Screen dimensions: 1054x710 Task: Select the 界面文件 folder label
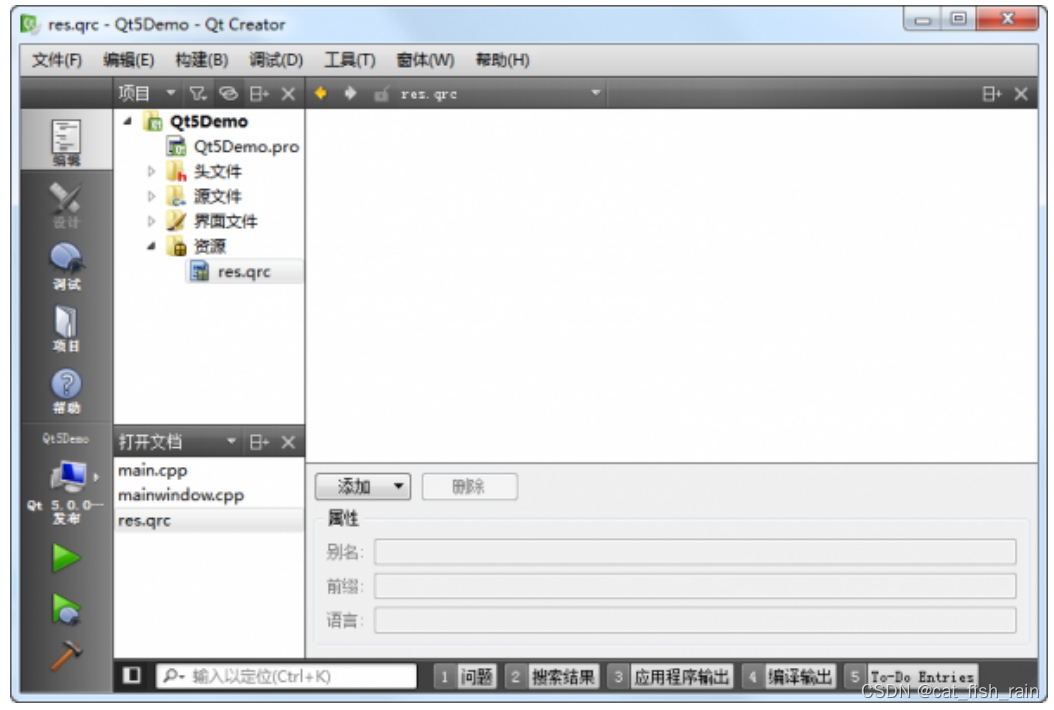[x=225, y=221]
